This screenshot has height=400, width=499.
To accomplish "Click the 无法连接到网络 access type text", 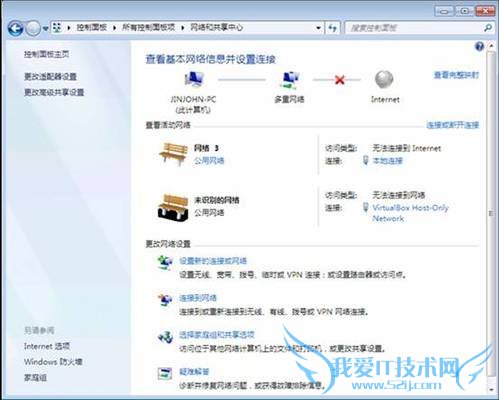I will [399, 195].
